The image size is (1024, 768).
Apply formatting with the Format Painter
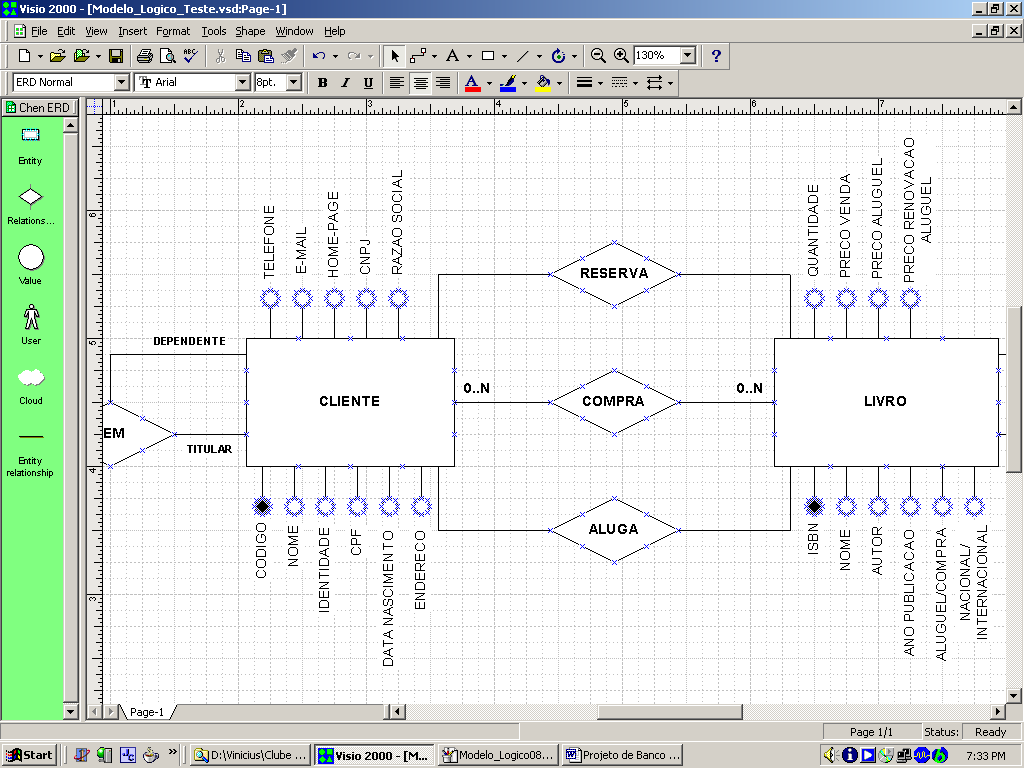[x=290, y=56]
